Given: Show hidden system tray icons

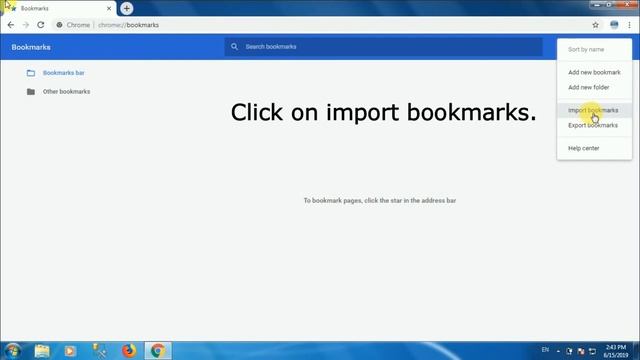Looking at the screenshot, I should click(558, 351).
